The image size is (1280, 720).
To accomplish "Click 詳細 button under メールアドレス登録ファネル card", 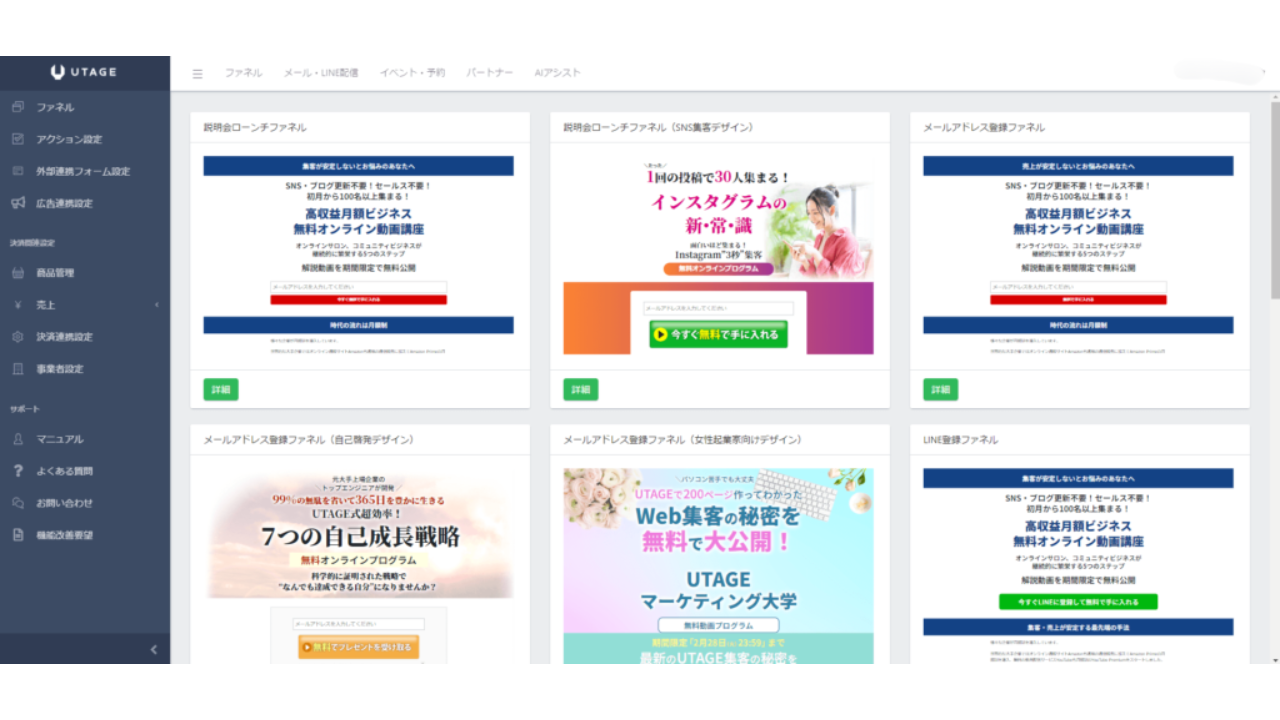I will click(941, 389).
